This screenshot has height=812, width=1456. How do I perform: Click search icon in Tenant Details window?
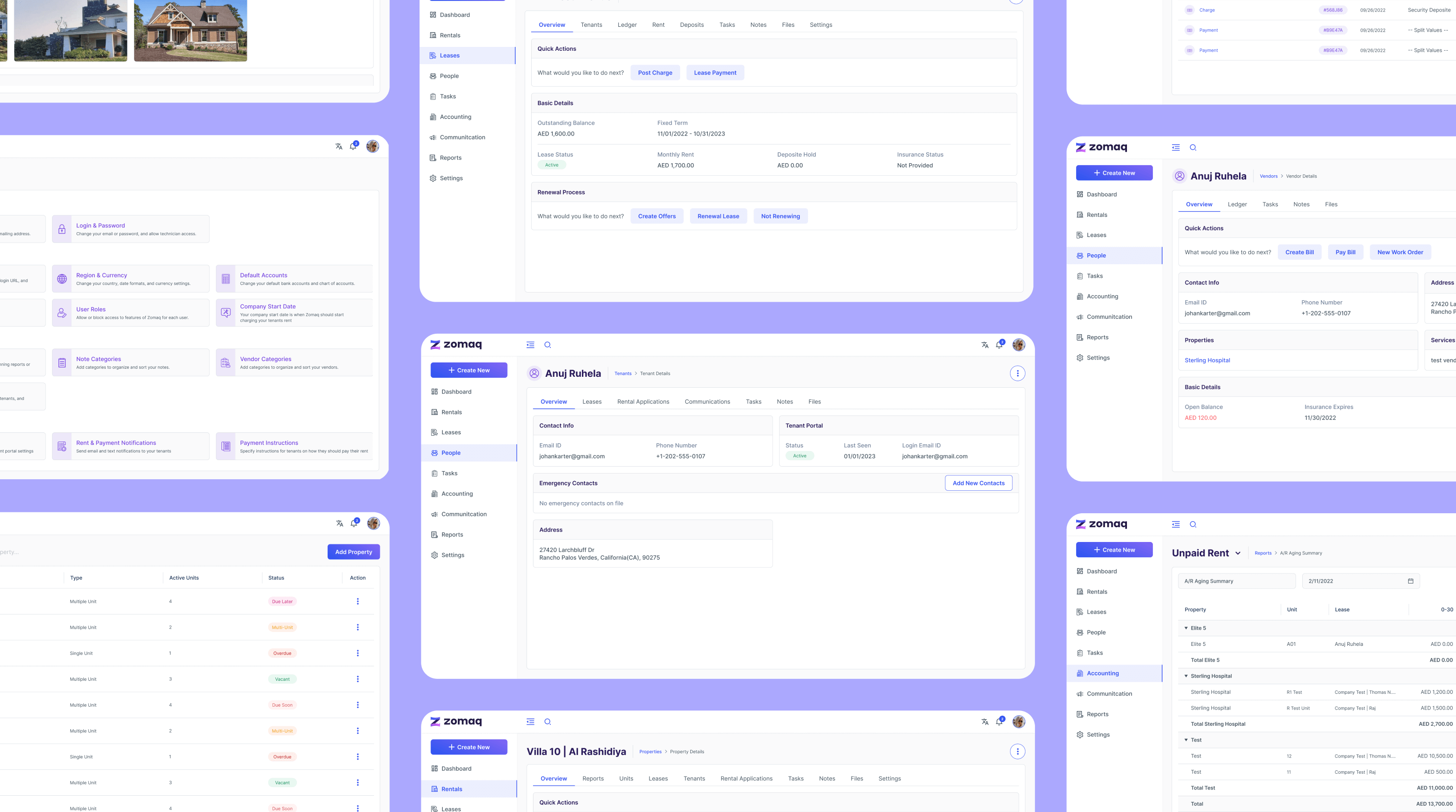coord(547,345)
